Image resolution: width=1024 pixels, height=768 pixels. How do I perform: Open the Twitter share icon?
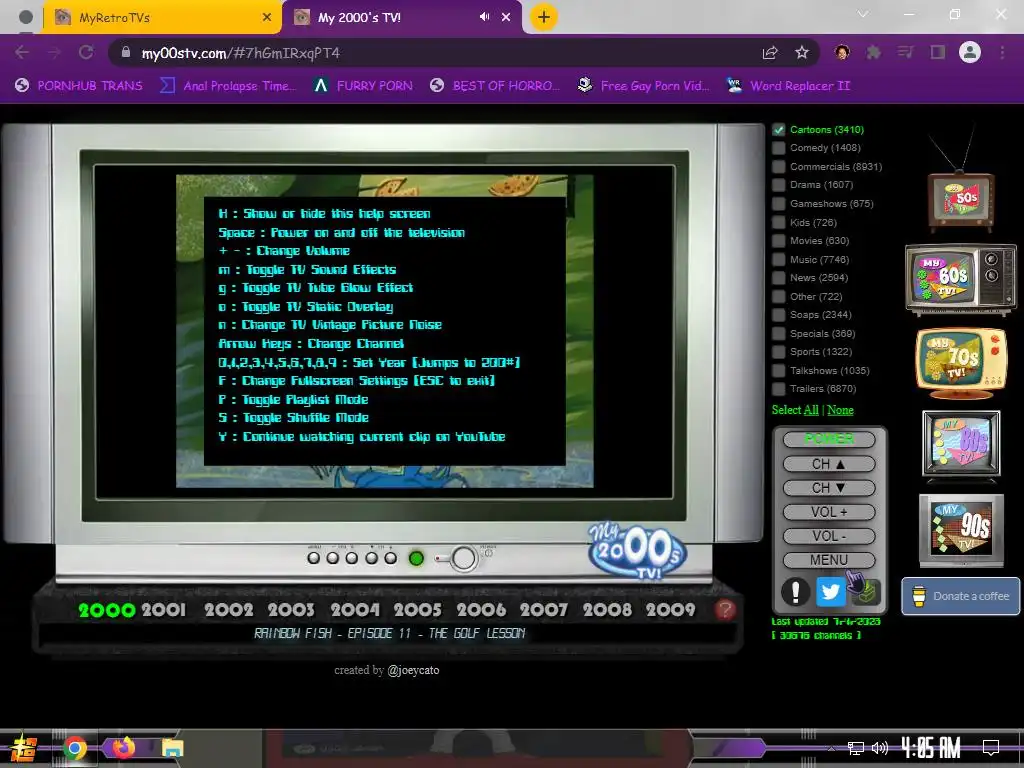tap(830, 592)
